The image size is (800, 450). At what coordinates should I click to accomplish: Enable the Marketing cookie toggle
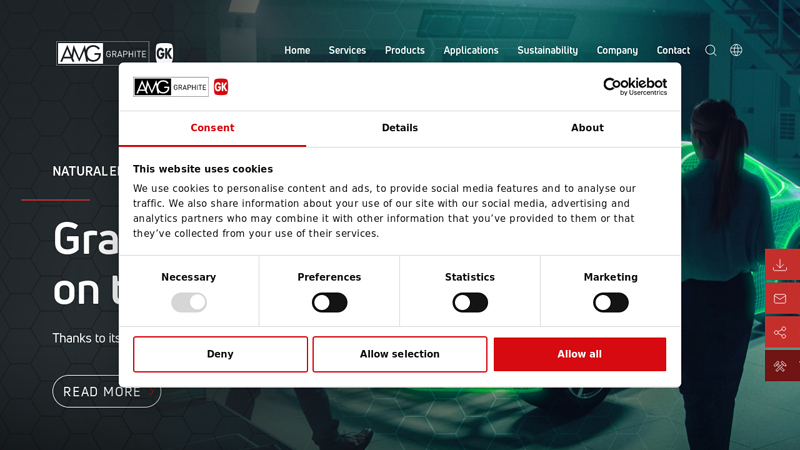pyautogui.click(x=610, y=302)
